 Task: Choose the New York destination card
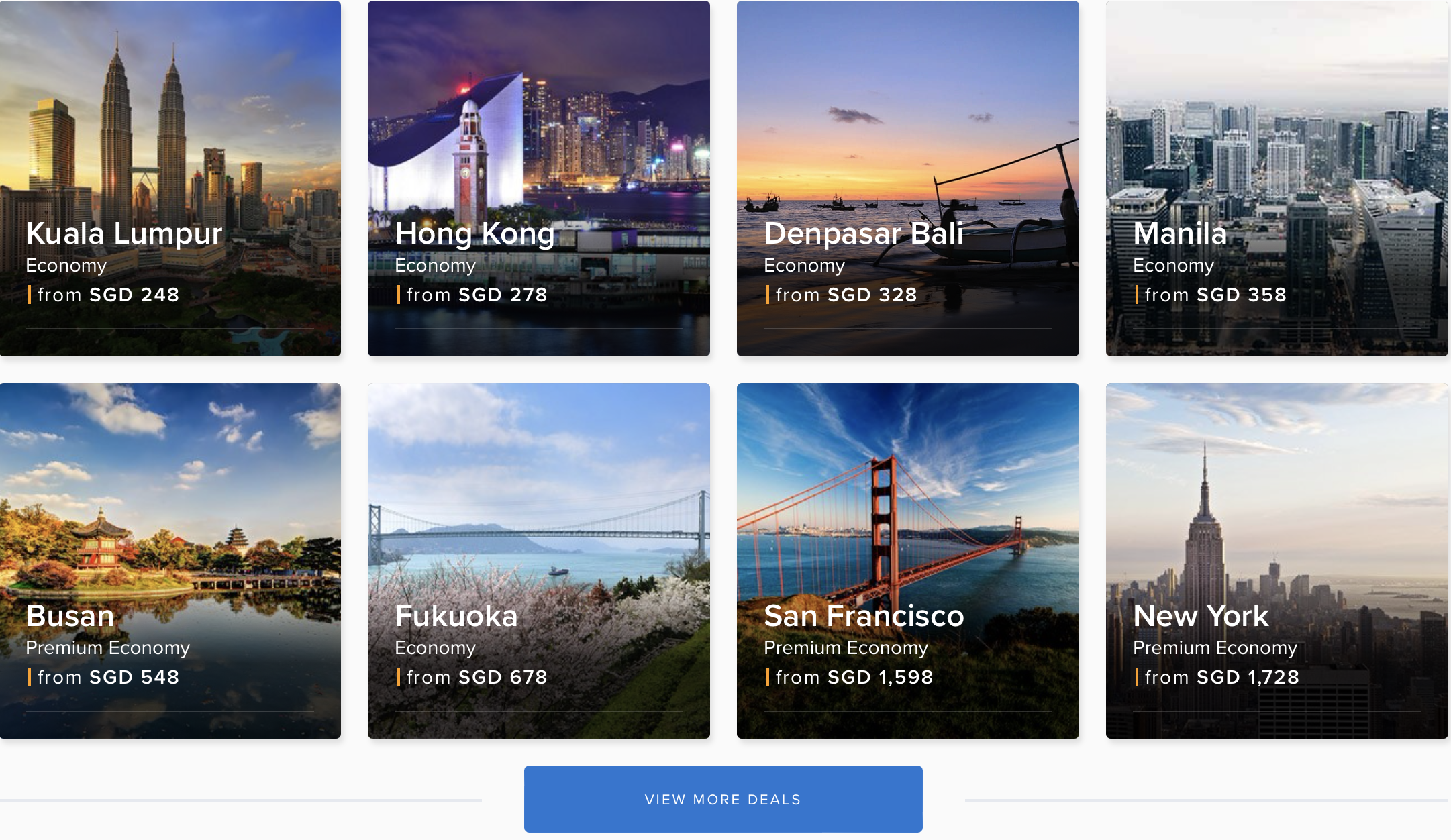(1277, 561)
